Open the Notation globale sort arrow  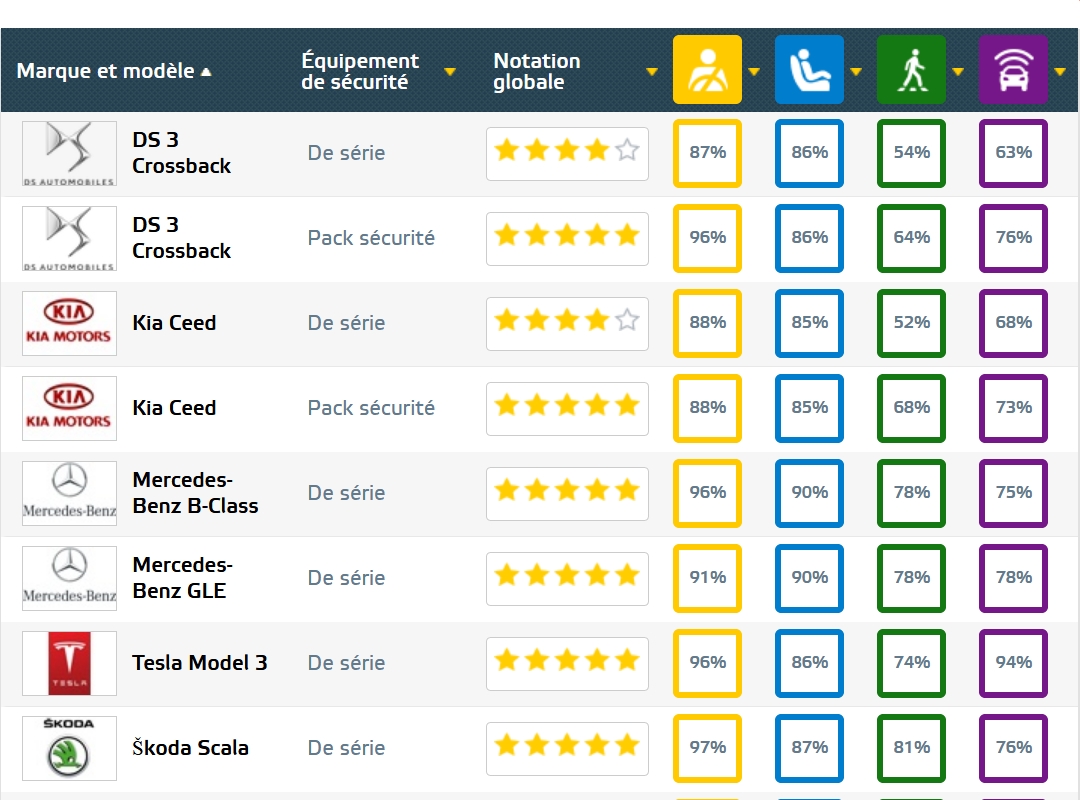click(652, 72)
